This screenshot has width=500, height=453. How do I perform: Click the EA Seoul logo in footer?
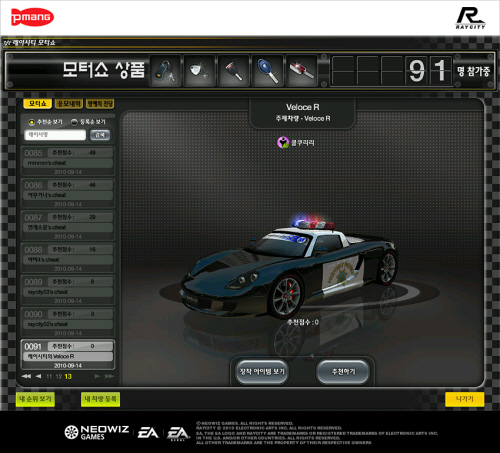[178, 434]
